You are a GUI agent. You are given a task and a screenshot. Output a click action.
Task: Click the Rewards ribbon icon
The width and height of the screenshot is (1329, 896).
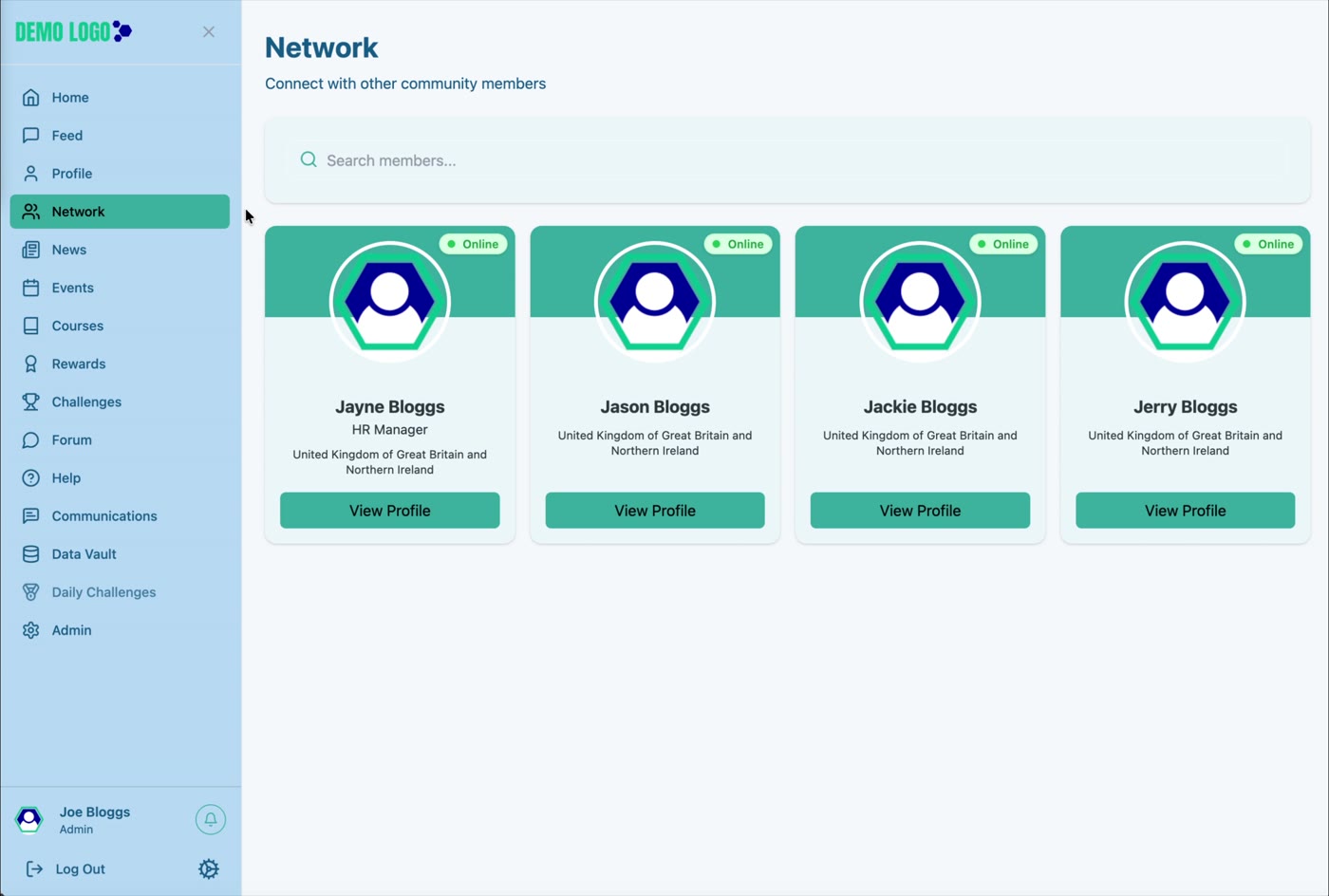click(31, 364)
